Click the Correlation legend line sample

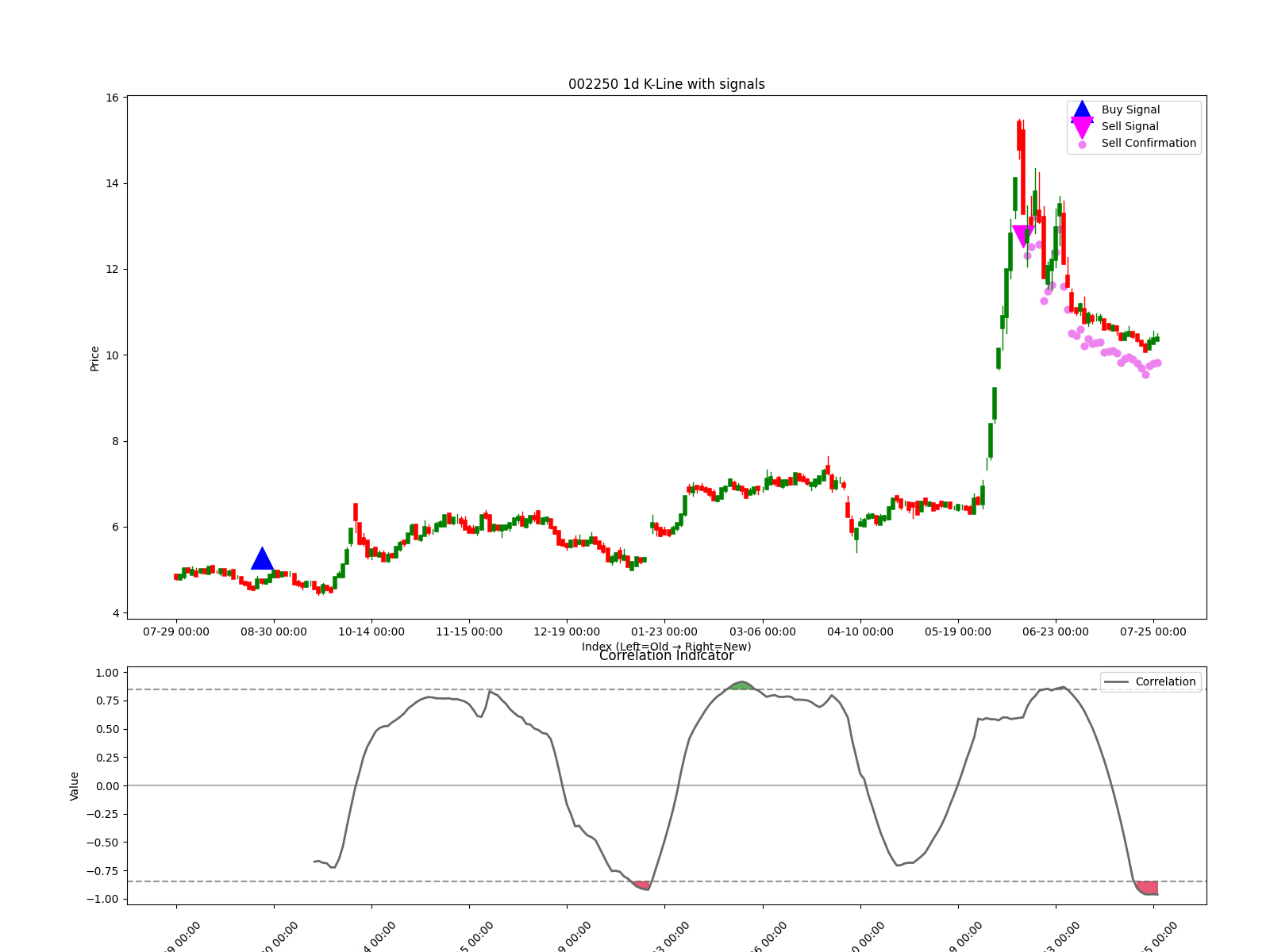point(1116,682)
